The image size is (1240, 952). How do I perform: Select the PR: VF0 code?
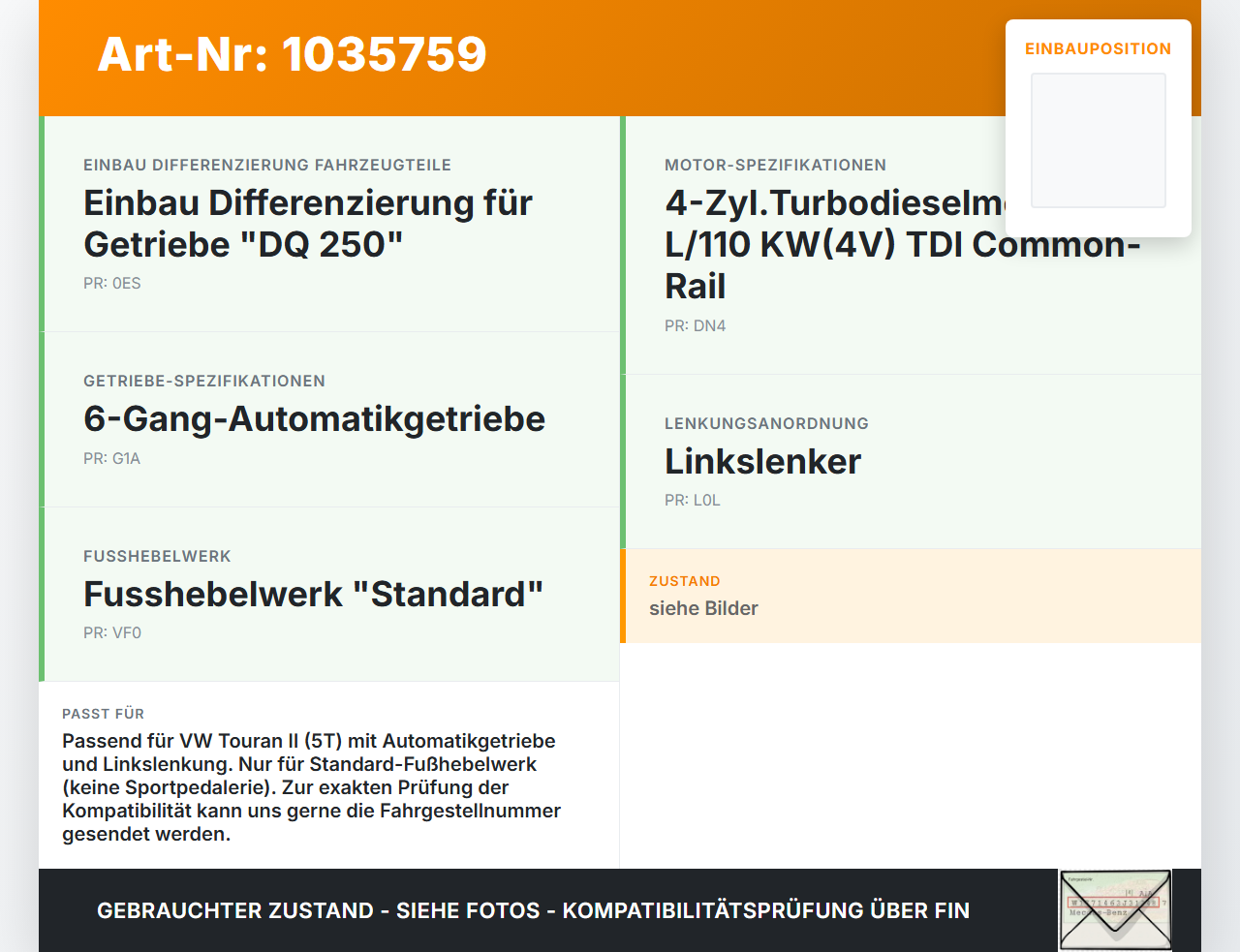(x=112, y=633)
